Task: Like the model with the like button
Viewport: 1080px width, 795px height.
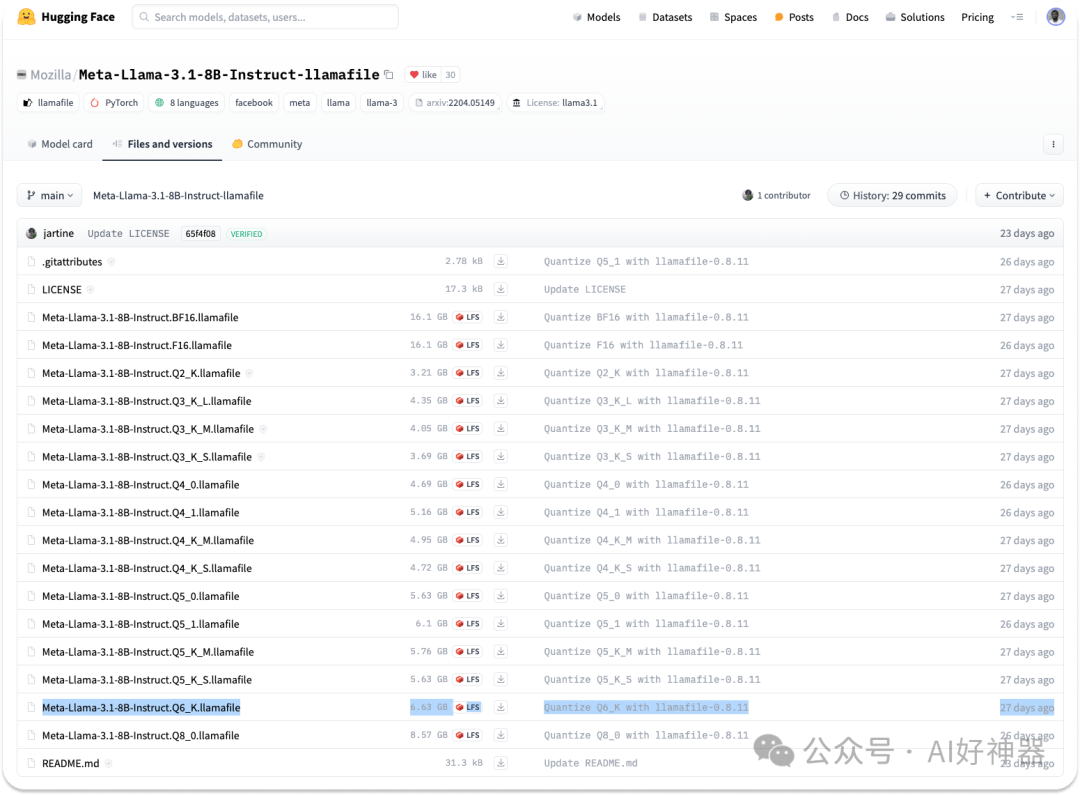Action: coord(423,74)
